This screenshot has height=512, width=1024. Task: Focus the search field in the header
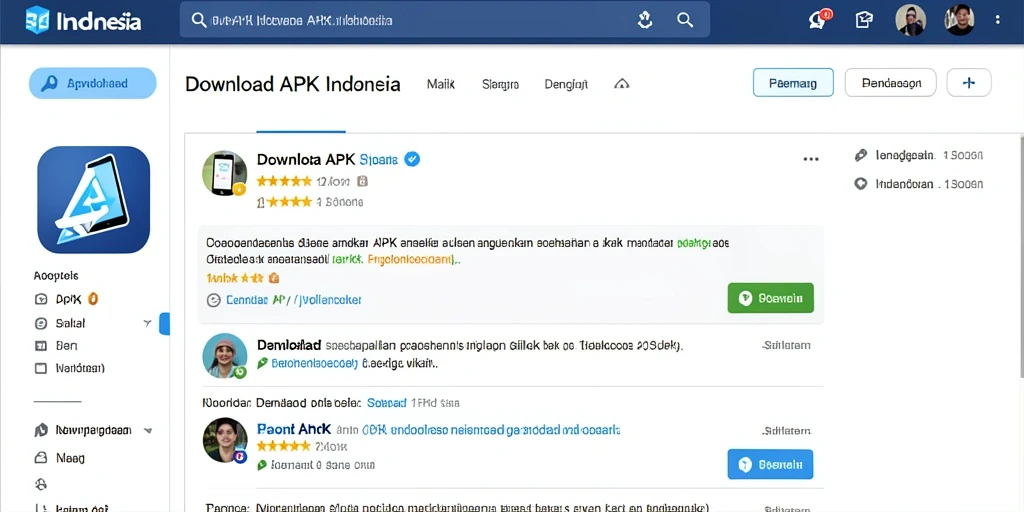click(444, 20)
